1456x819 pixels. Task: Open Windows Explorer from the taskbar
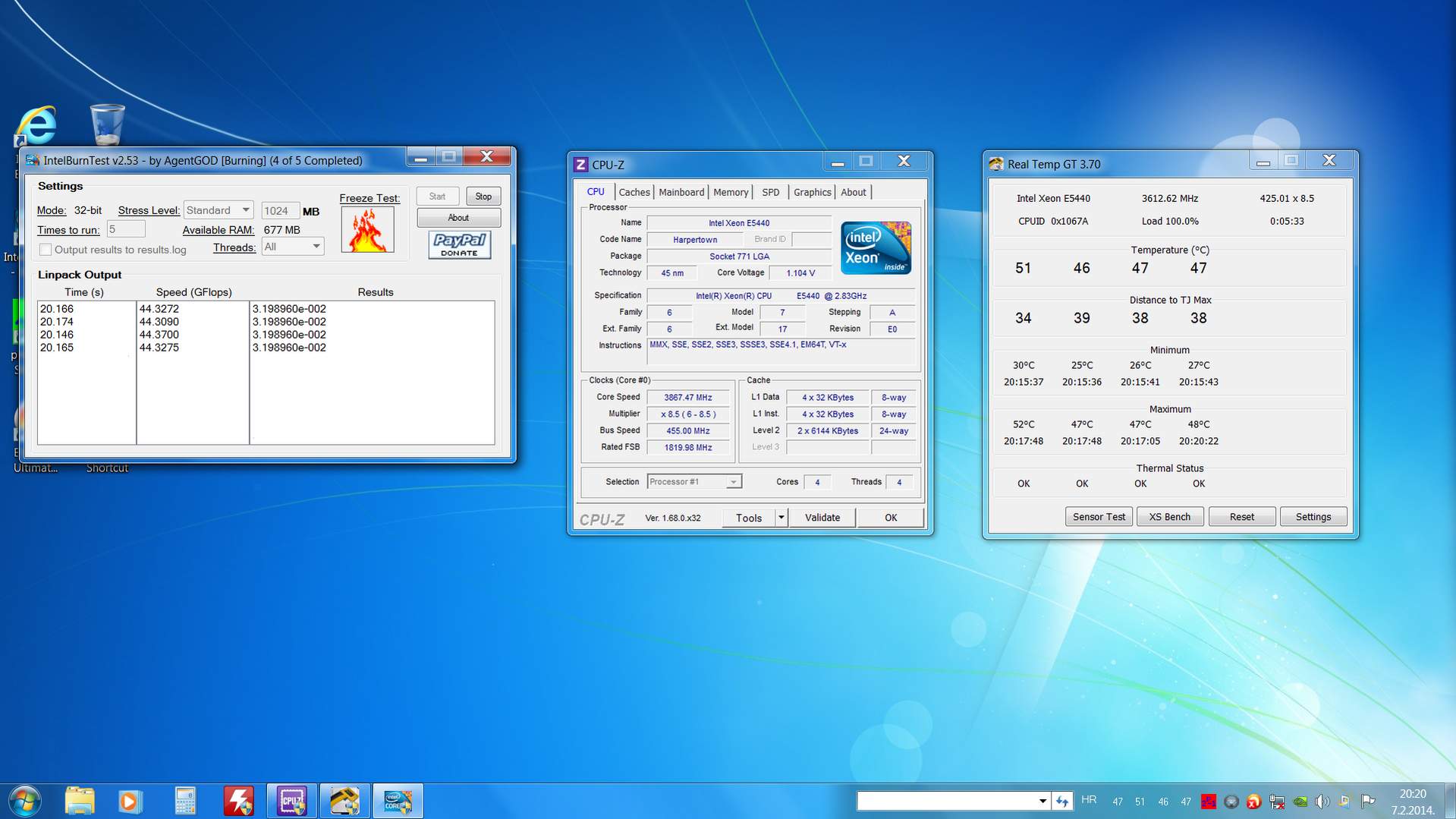(79, 801)
